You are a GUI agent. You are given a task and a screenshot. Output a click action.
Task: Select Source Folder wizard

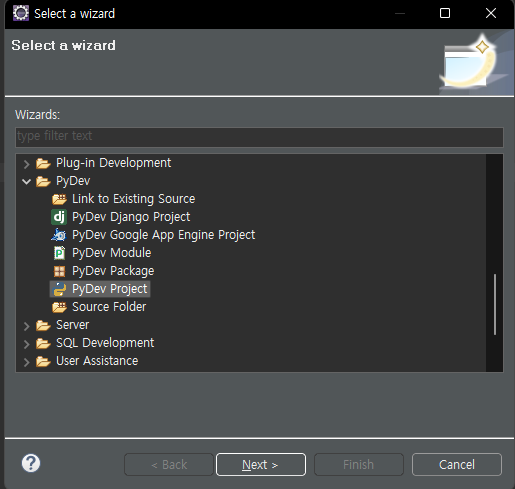pos(109,307)
